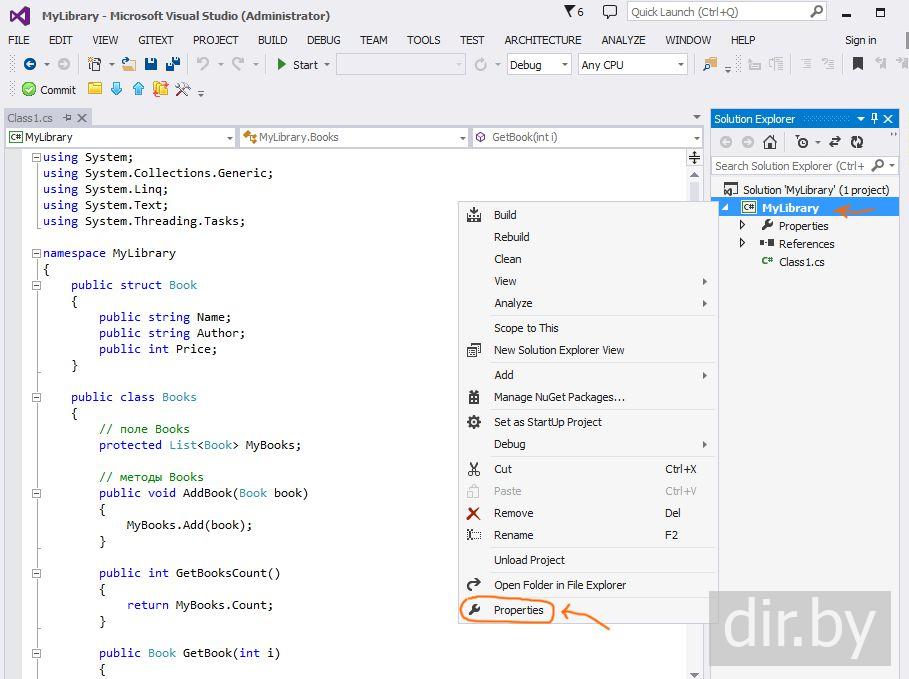This screenshot has width=909, height=679.
Task: Collapse the public class Books outline
Action: pyautogui.click(x=37, y=397)
